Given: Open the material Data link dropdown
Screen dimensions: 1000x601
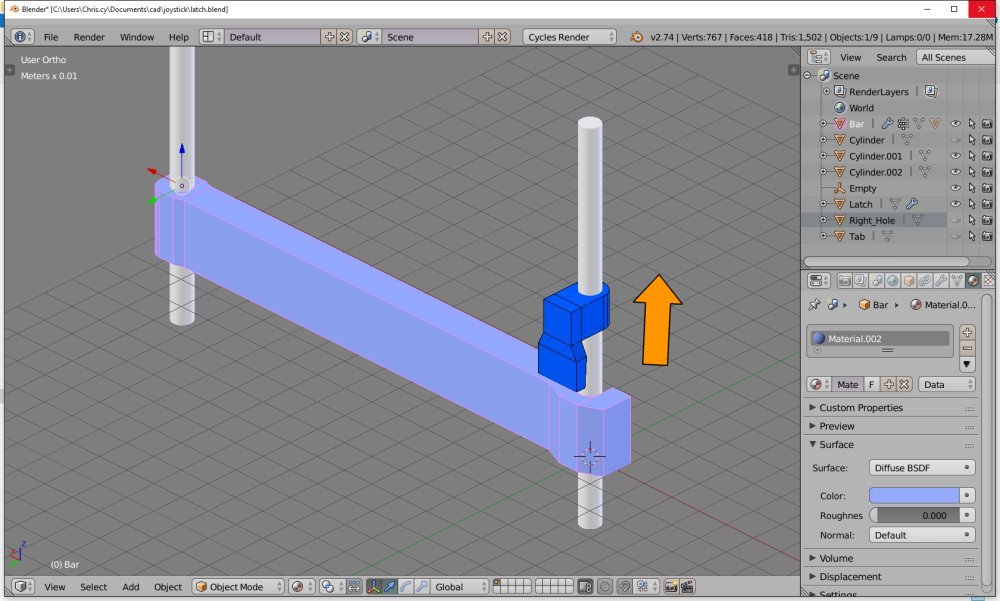Looking at the screenshot, I should pyautogui.click(x=946, y=385).
